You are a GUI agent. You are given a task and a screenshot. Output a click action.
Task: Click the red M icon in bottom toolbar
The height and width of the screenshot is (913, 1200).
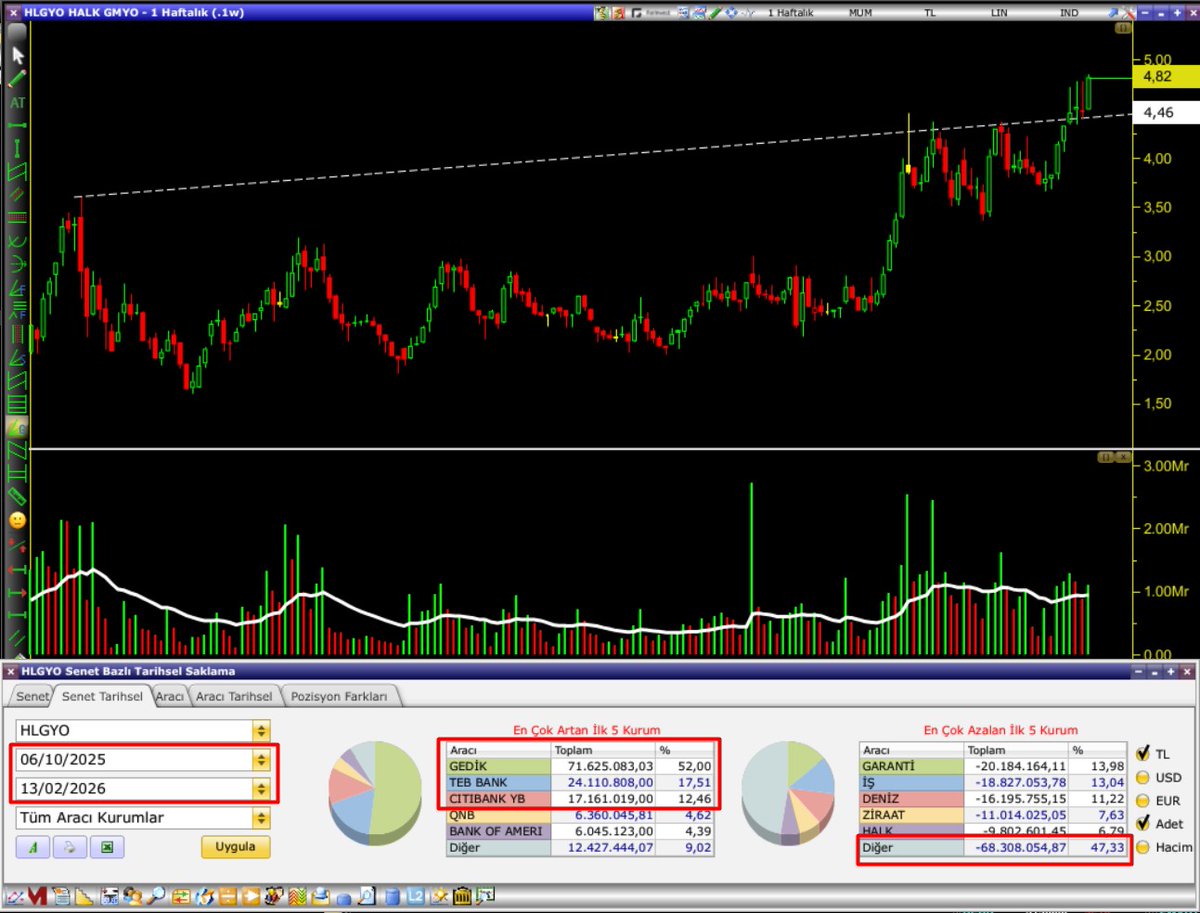(37, 896)
